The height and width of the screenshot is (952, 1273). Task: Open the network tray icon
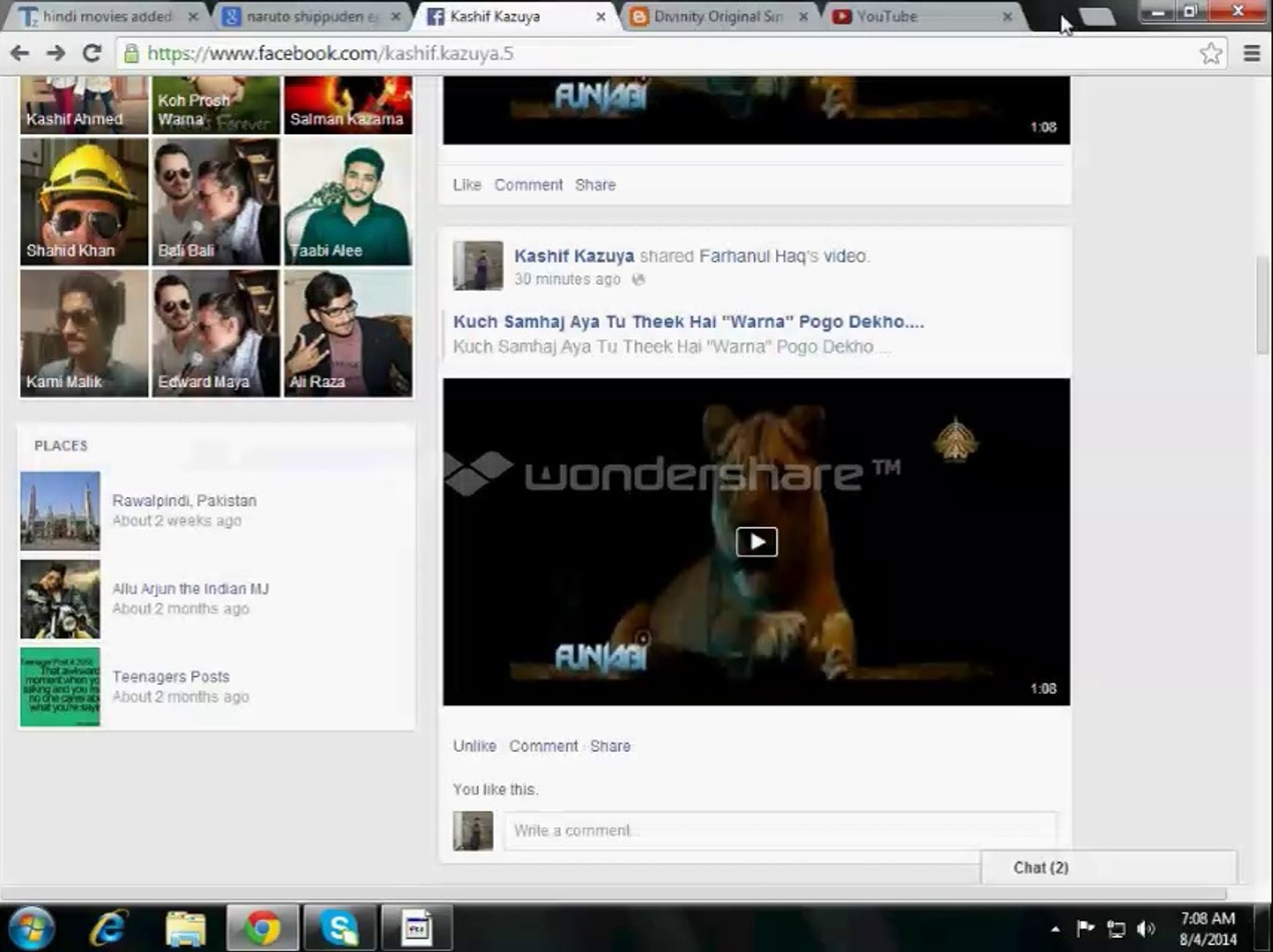coord(1116,929)
